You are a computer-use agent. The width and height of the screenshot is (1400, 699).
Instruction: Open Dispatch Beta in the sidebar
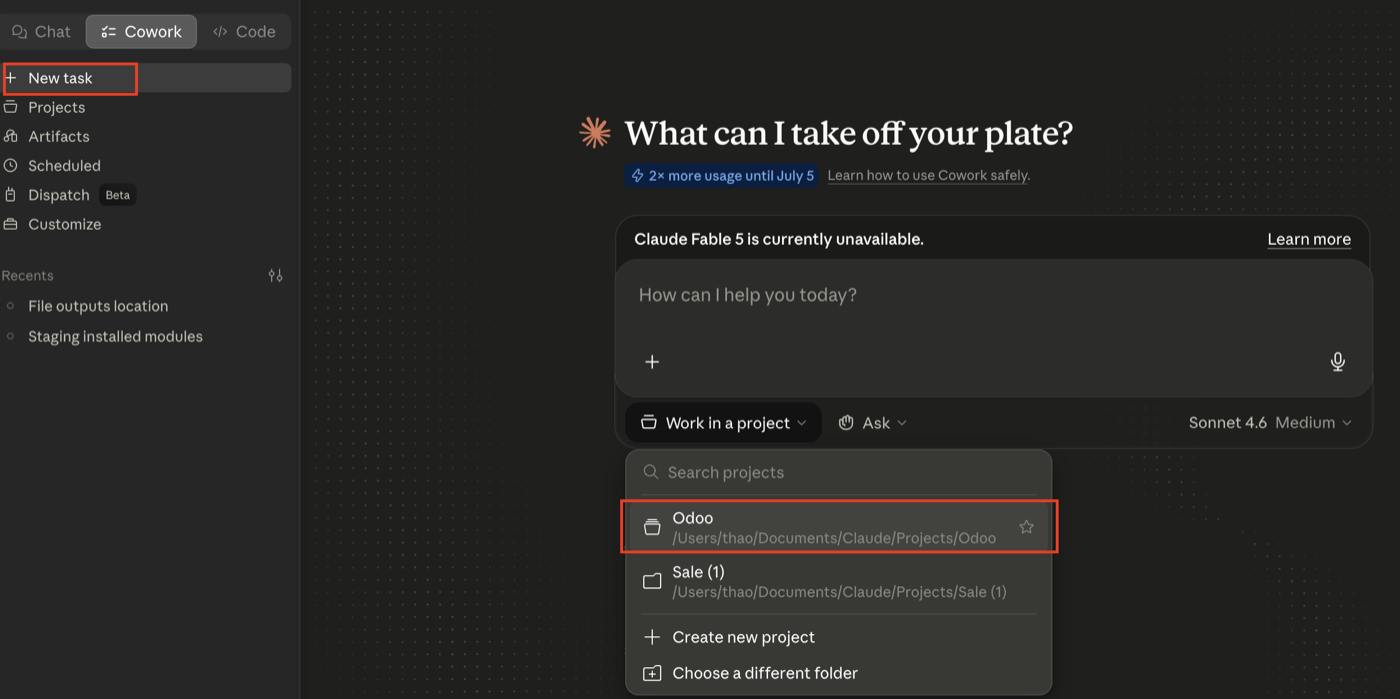pyautogui.click(x=146, y=195)
